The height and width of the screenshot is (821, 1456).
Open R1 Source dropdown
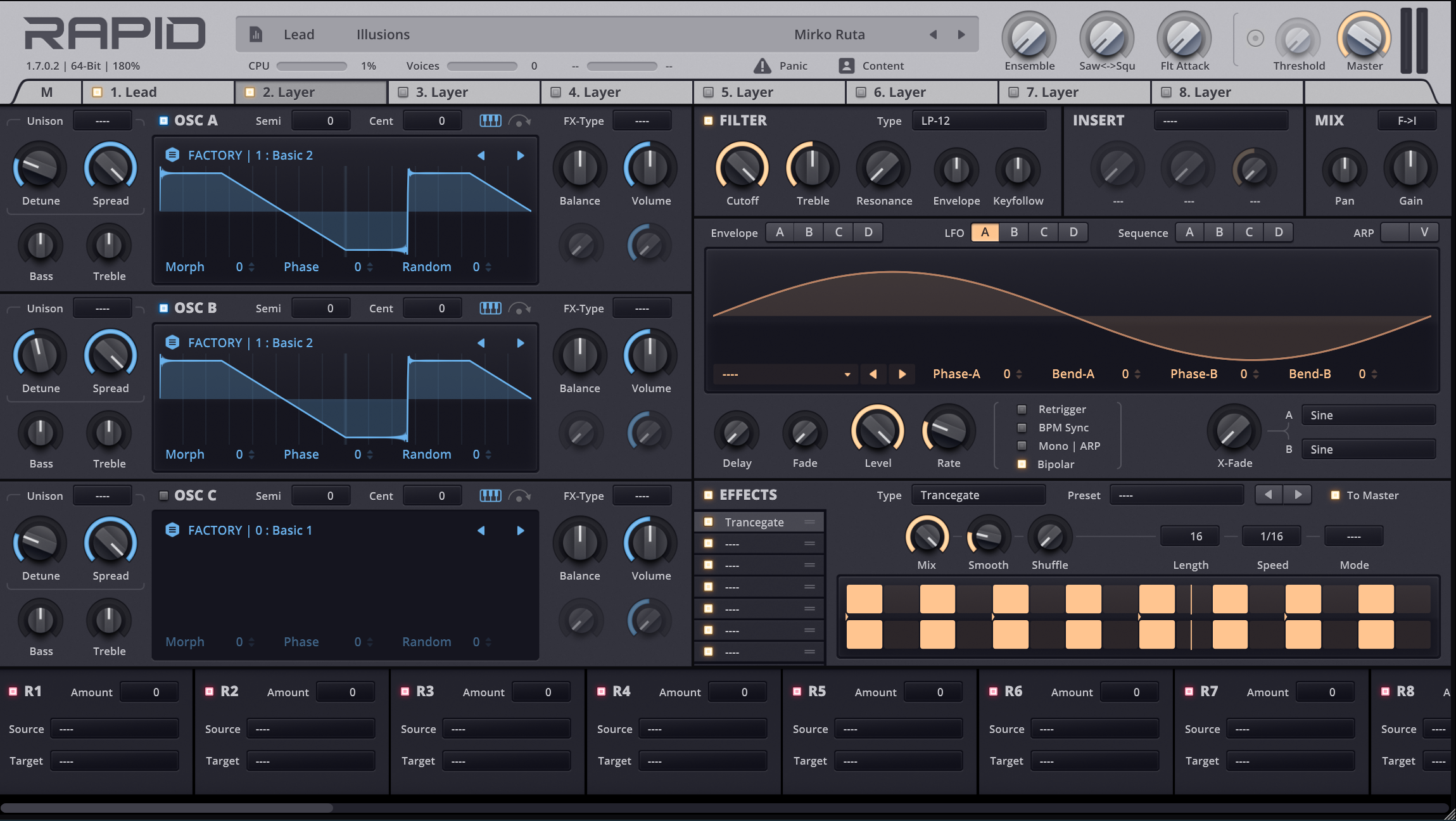[x=115, y=729]
